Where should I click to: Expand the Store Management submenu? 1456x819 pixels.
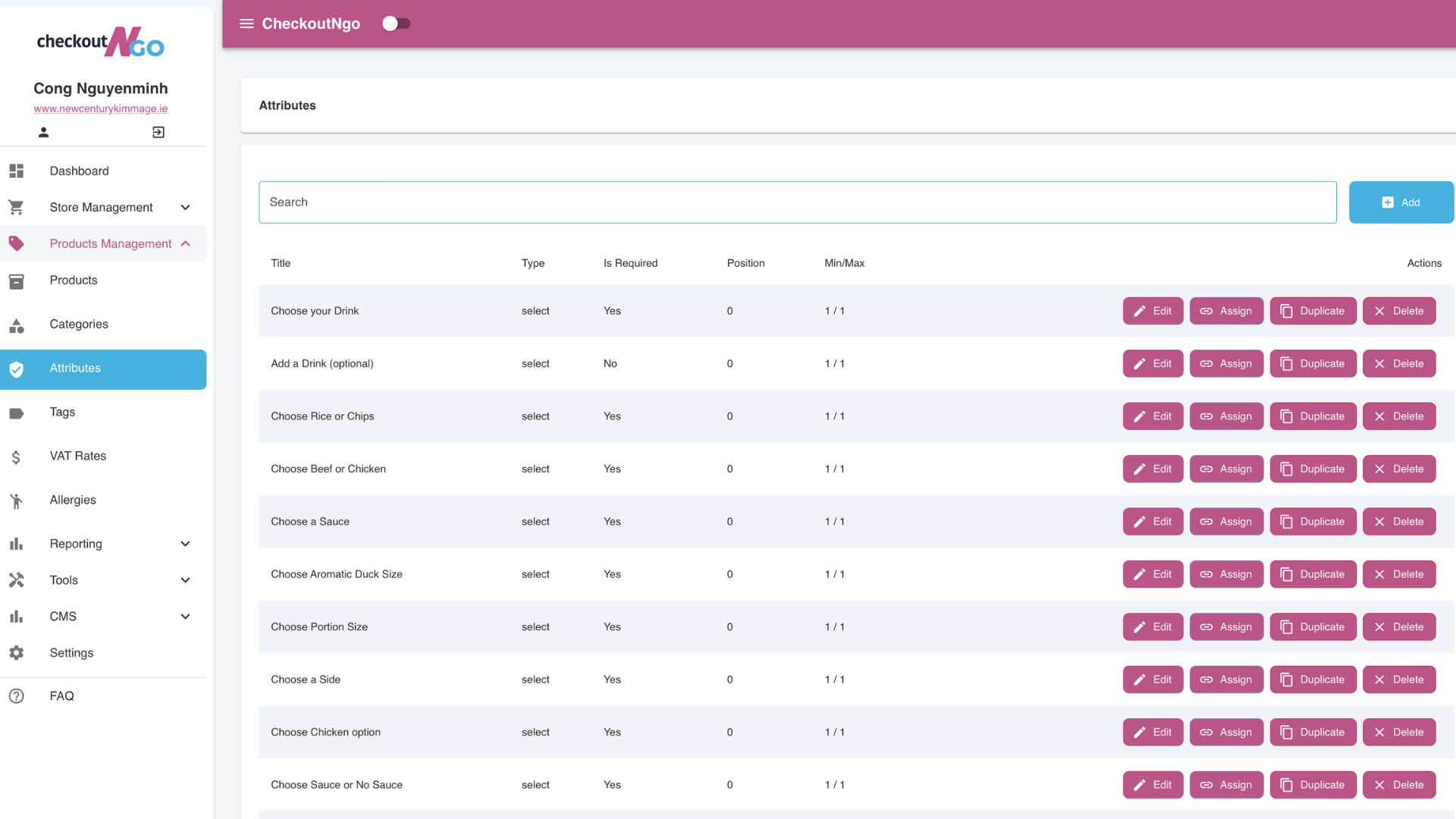pos(185,207)
